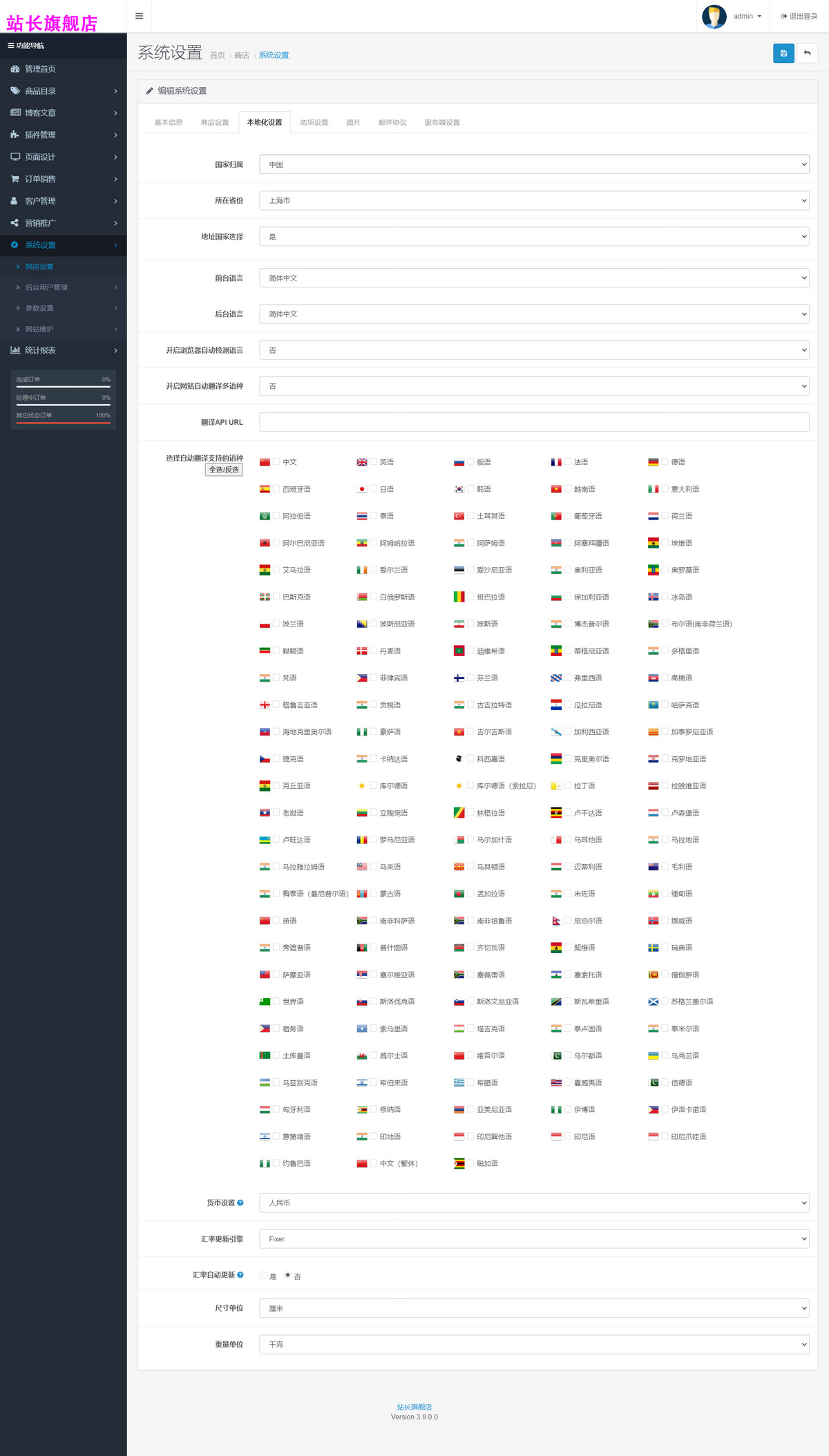Image resolution: width=829 pixels, height=1456 pixels.
Task: Check the 英语 language checkbox
Action: pos(374,461)
